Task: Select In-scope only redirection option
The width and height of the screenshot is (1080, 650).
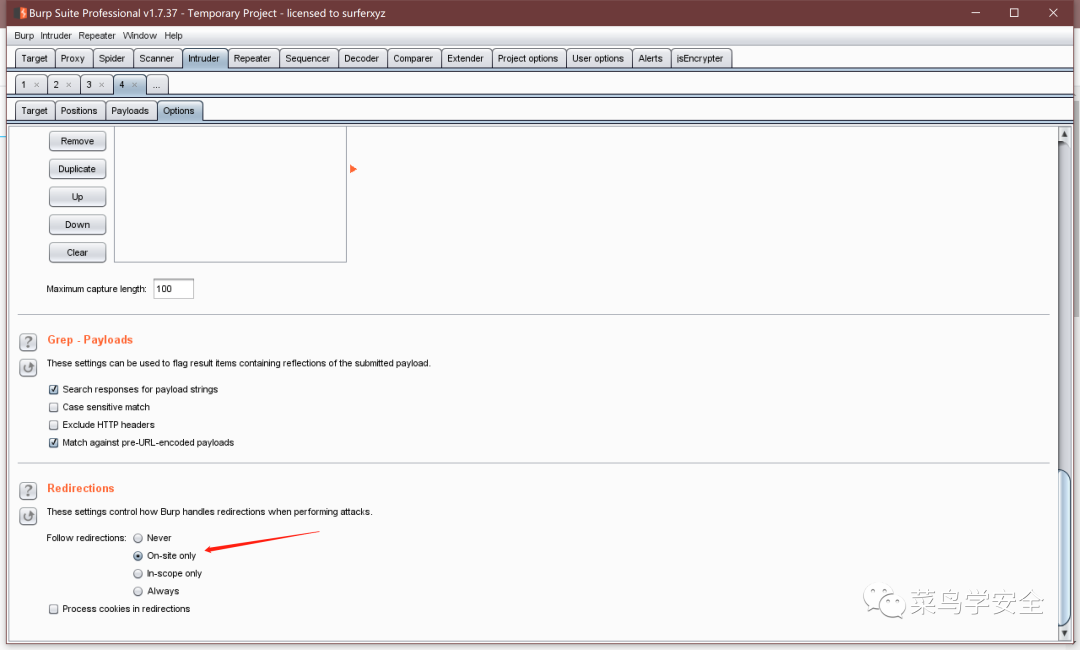Action: pos(138,574)
